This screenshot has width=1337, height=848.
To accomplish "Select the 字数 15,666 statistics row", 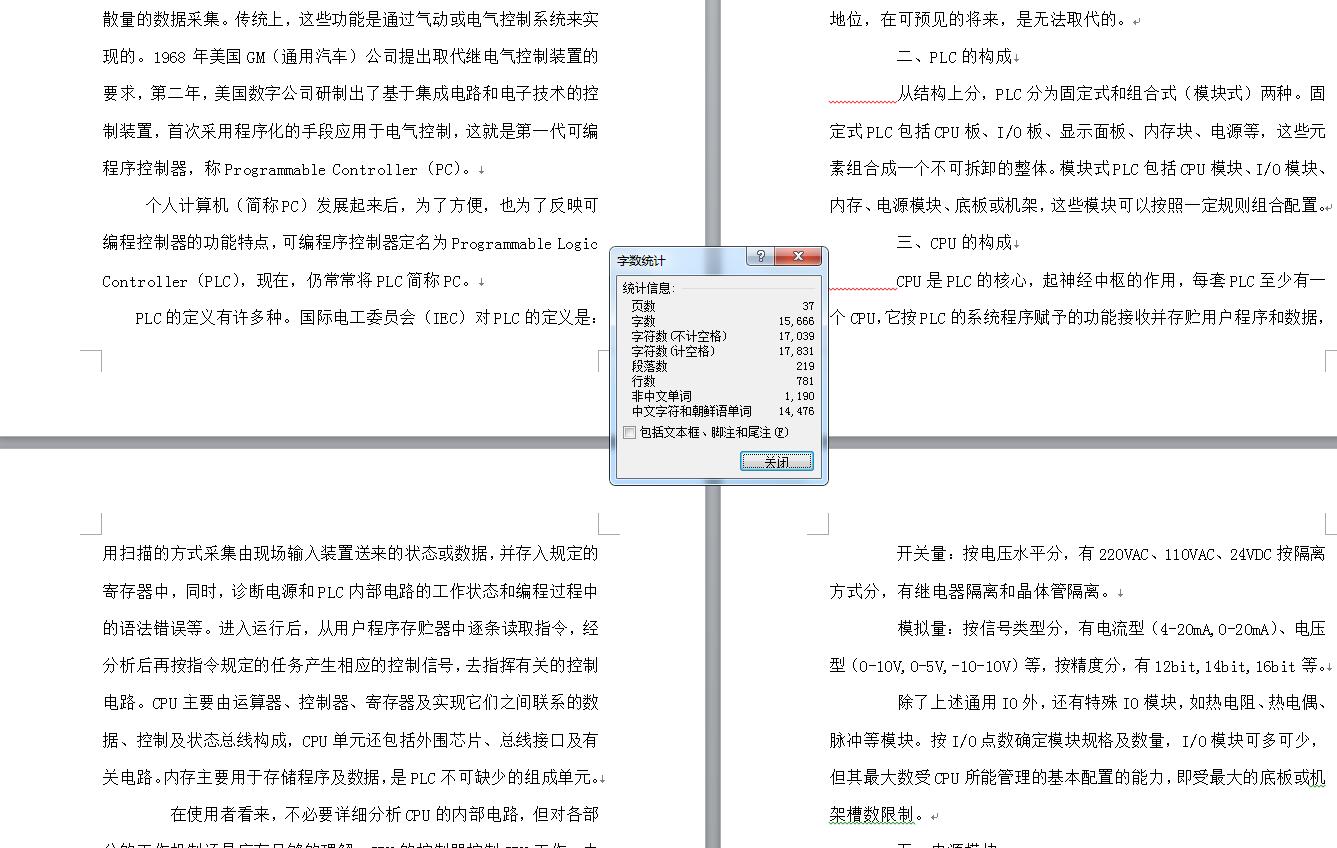I will click(722, 321).
